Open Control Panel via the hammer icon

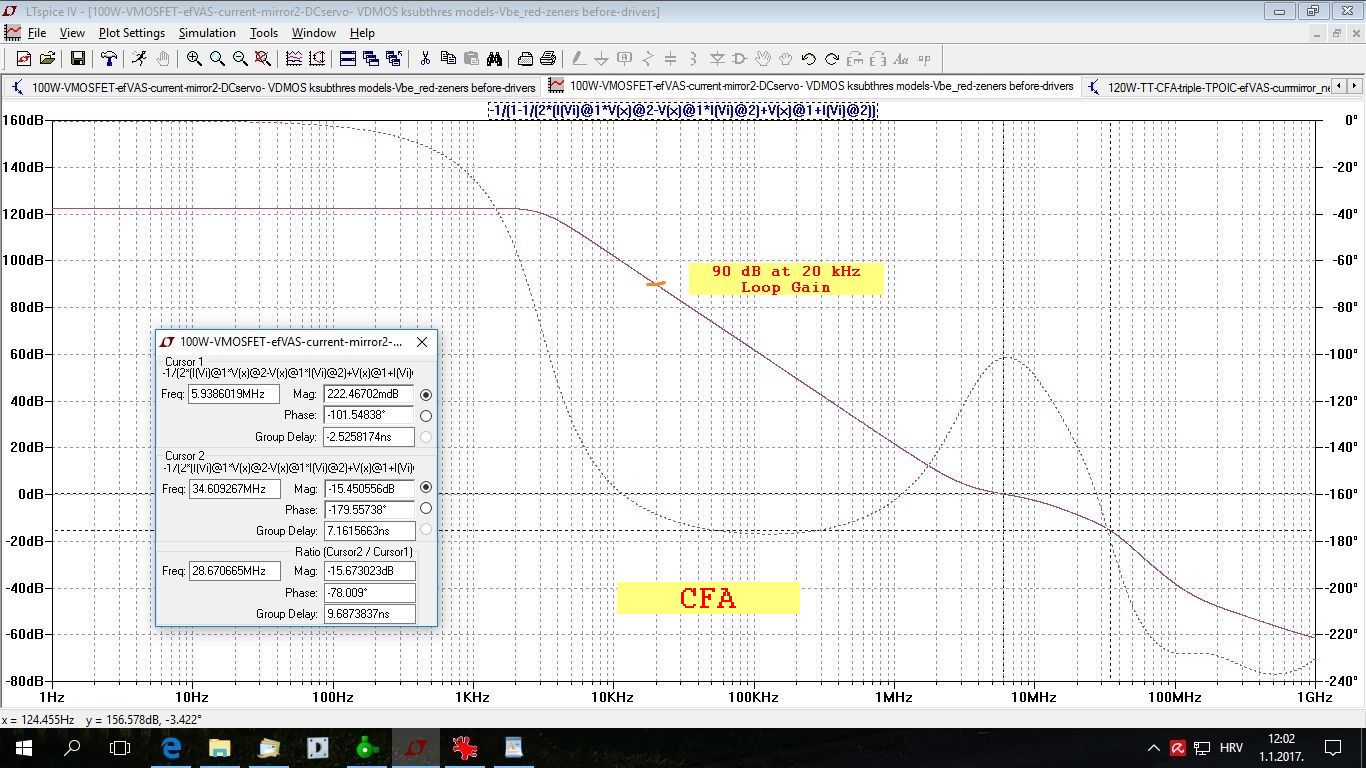coord(108,59)
